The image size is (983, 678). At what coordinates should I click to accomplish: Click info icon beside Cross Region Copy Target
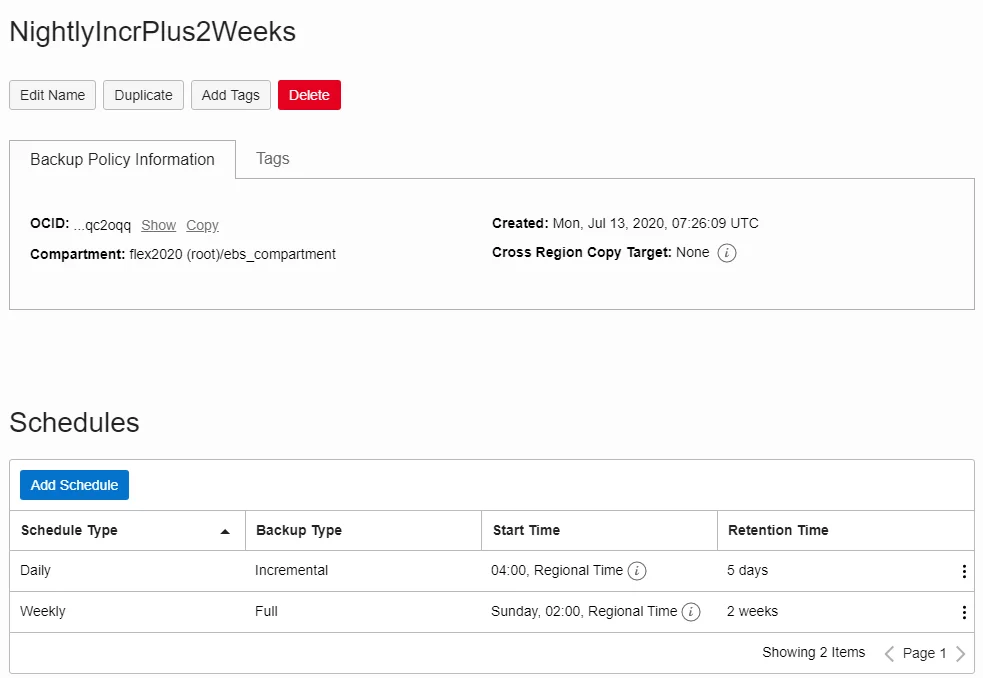727,253
